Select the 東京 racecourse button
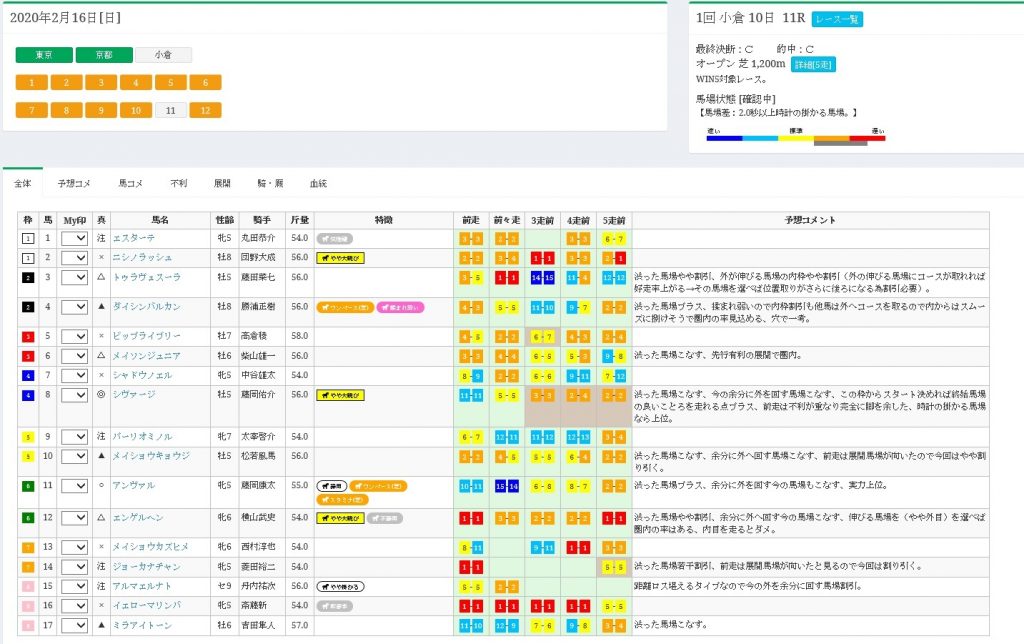This screenshot has width=1024, height=644. point(44,55)
